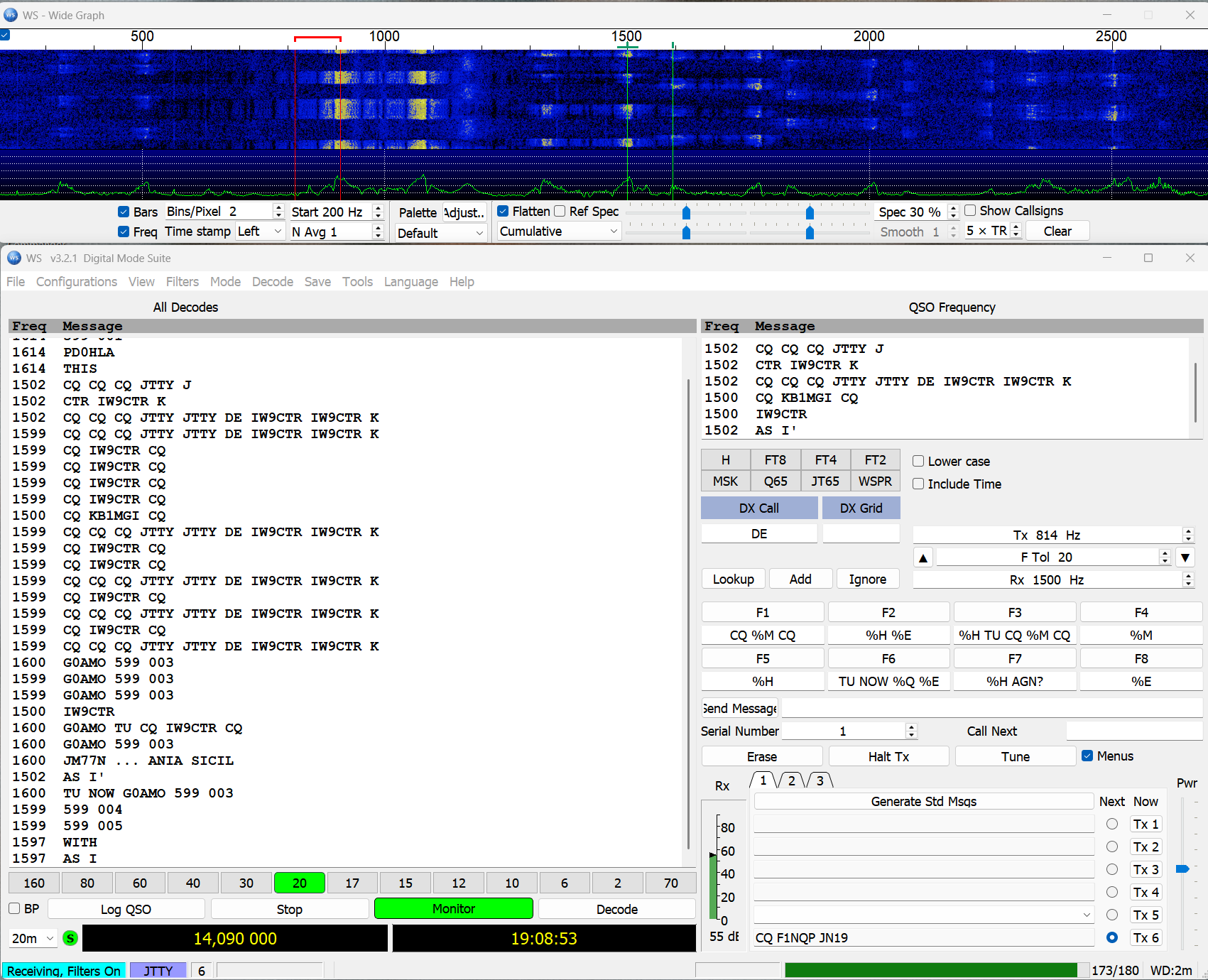The width and height of the screenshot is (1208, 980).
Task: Click the All Decodes vertical scrollbar
Action: click(688, 614)
